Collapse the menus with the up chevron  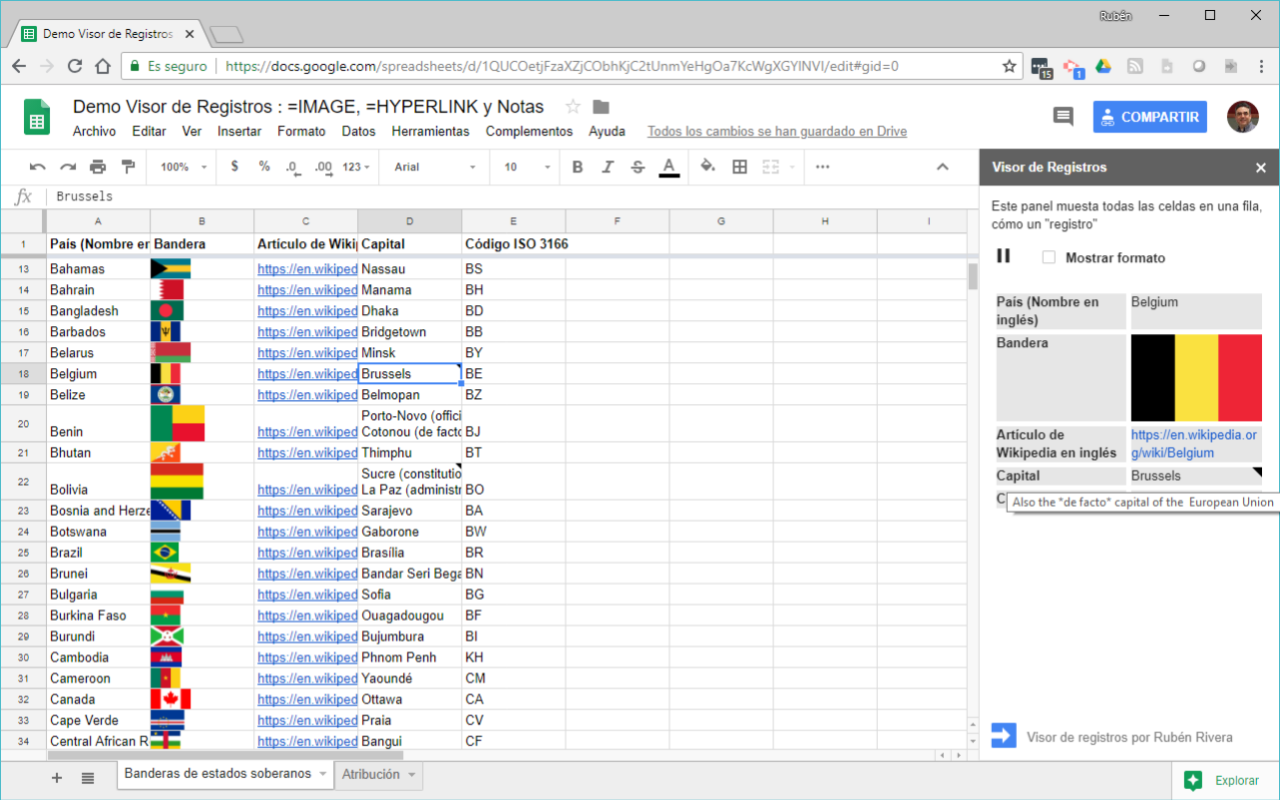coord(942,167)
